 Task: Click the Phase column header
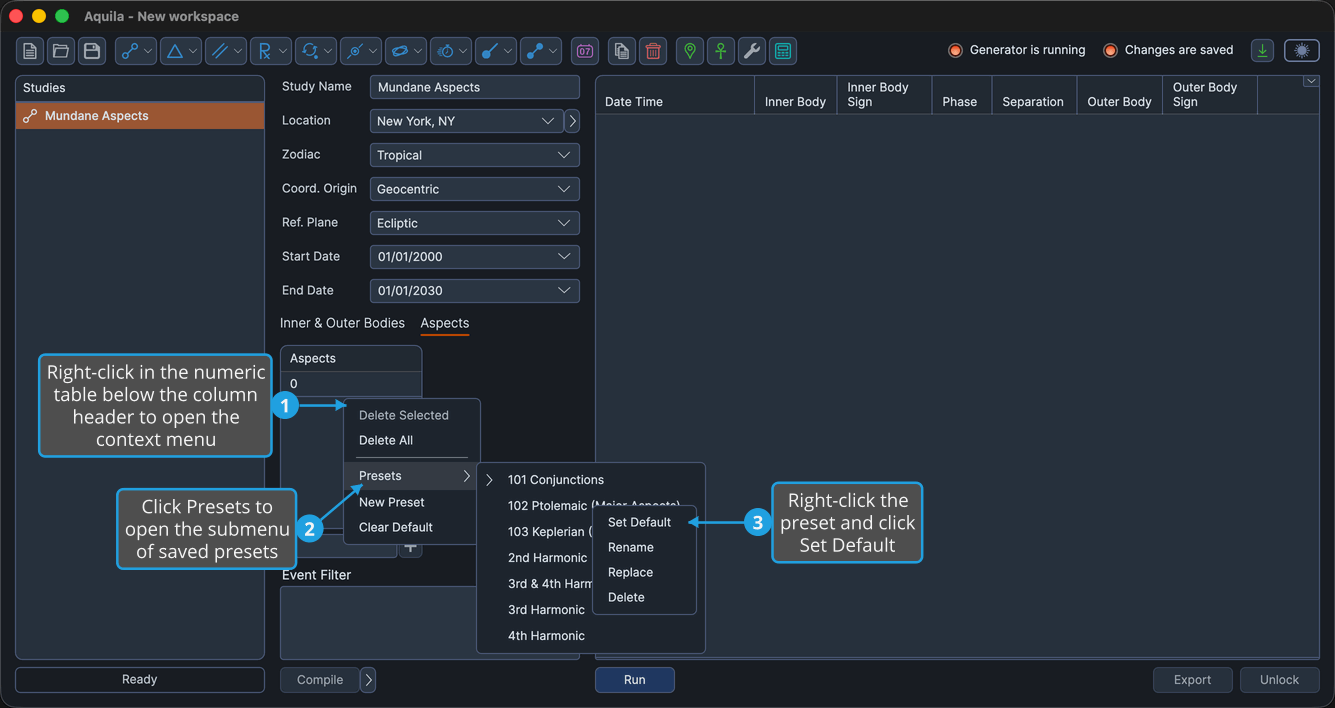point(960,95)
